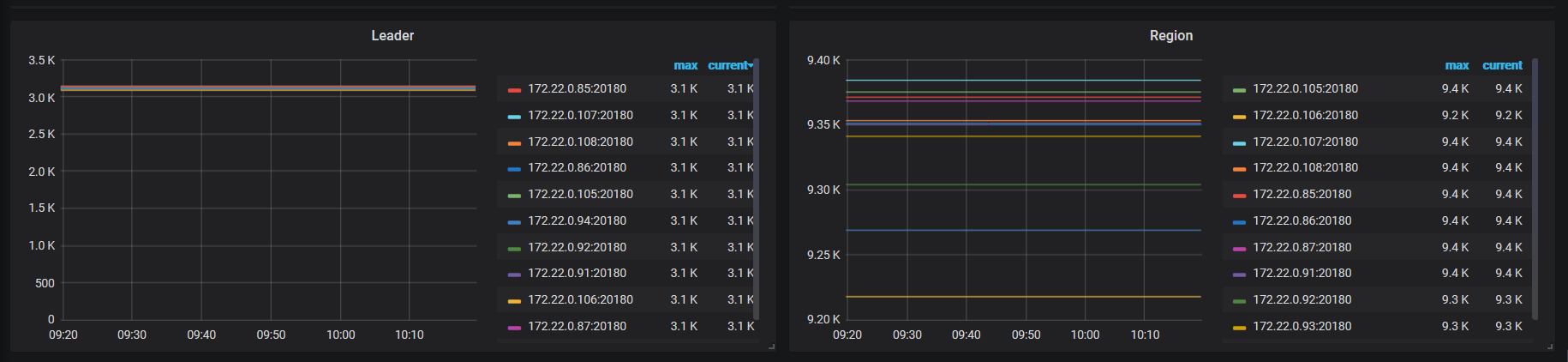Click red color swatch for 172.22.0.85 in Leader
The height and width of the screenshot is (362, 1568).
coord(514,89)
